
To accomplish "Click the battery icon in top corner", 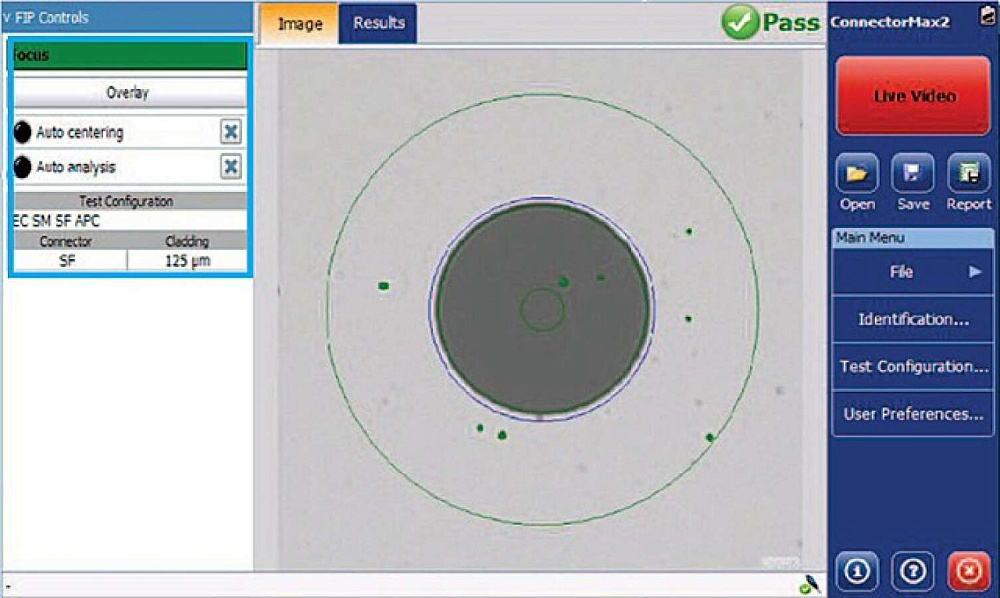I will 987,17.
